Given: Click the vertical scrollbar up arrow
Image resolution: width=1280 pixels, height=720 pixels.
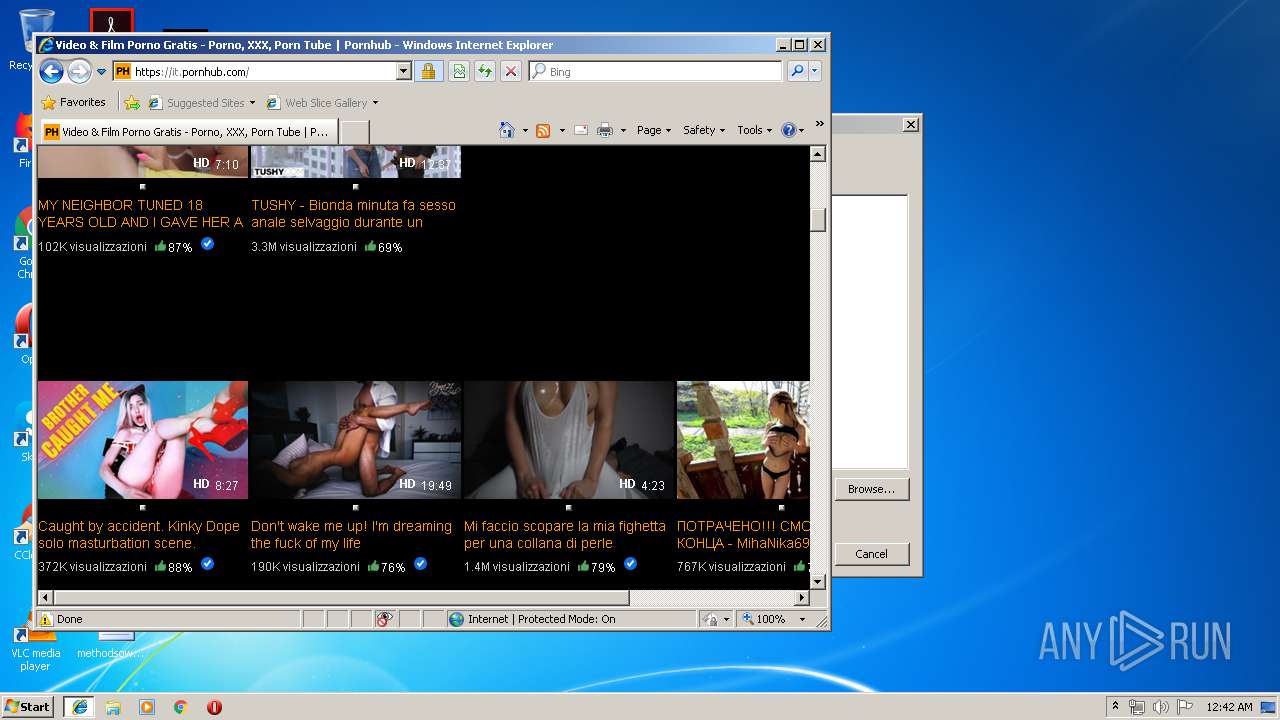Looking at the screenshot, I should [817, 154].
